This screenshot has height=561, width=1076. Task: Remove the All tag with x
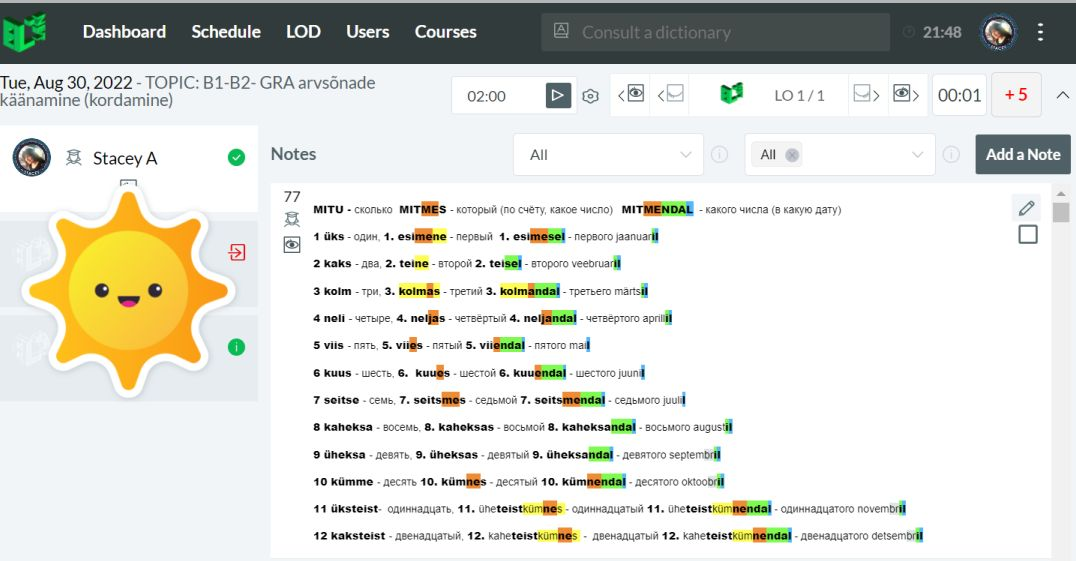pos(792,155)
